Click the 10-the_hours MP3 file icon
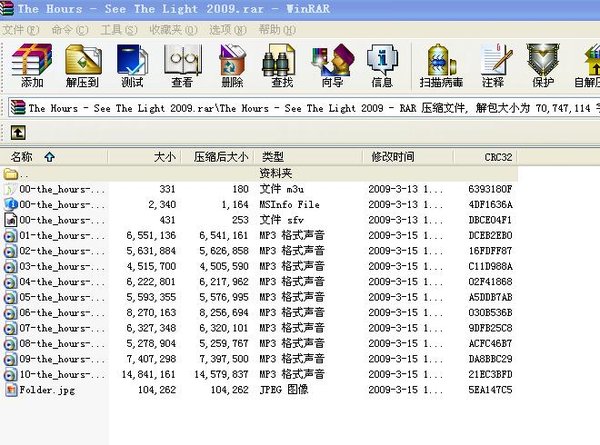Screen dimensions: 600x445 click(x=10, y=374)
